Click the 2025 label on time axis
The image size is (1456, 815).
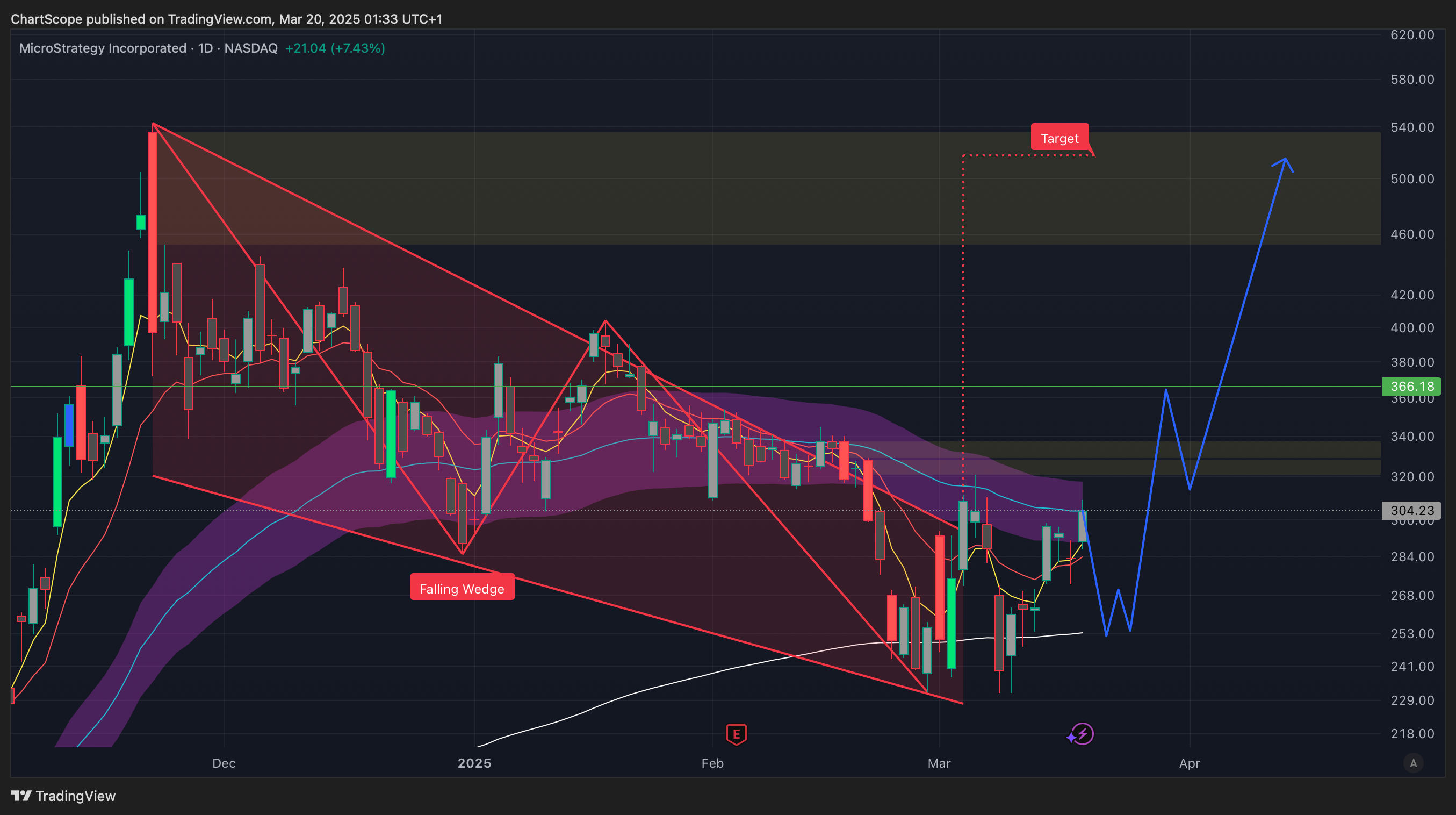pyautogui.click(x=474, y=763)
